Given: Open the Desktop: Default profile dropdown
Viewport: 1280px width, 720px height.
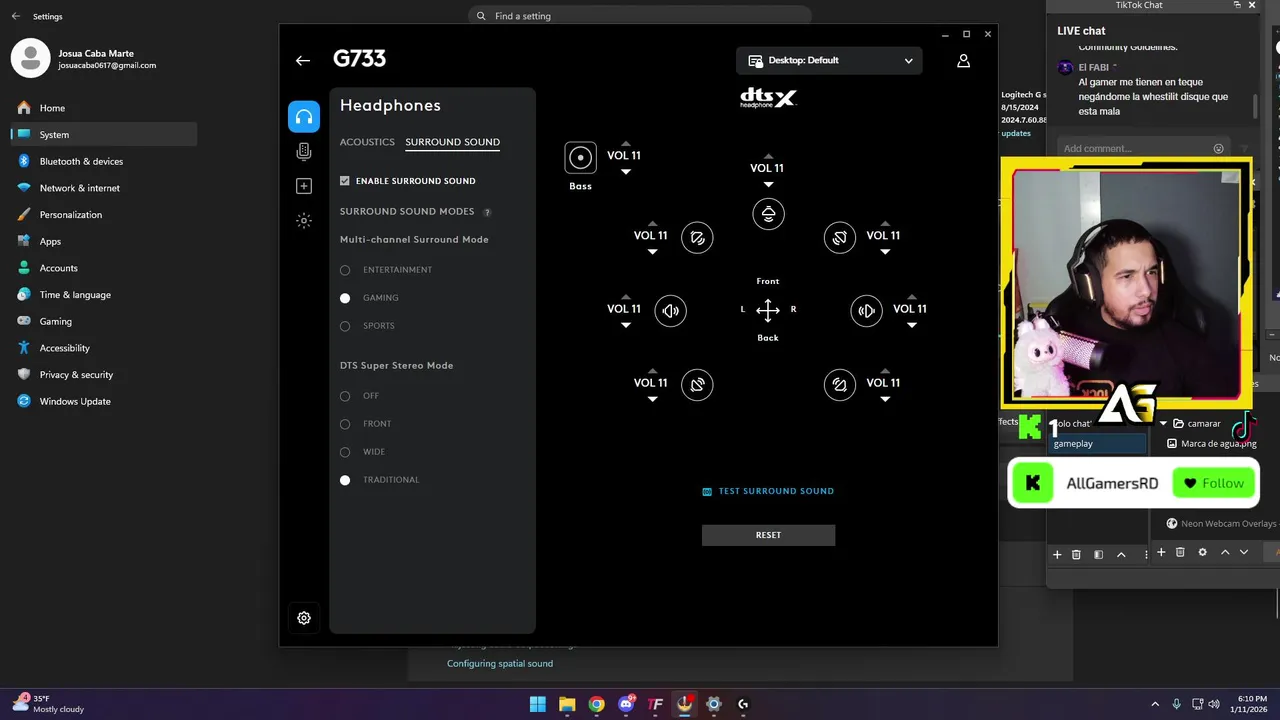Looking at the screenshot, I should pyautogui.click(x=829, y=60).
